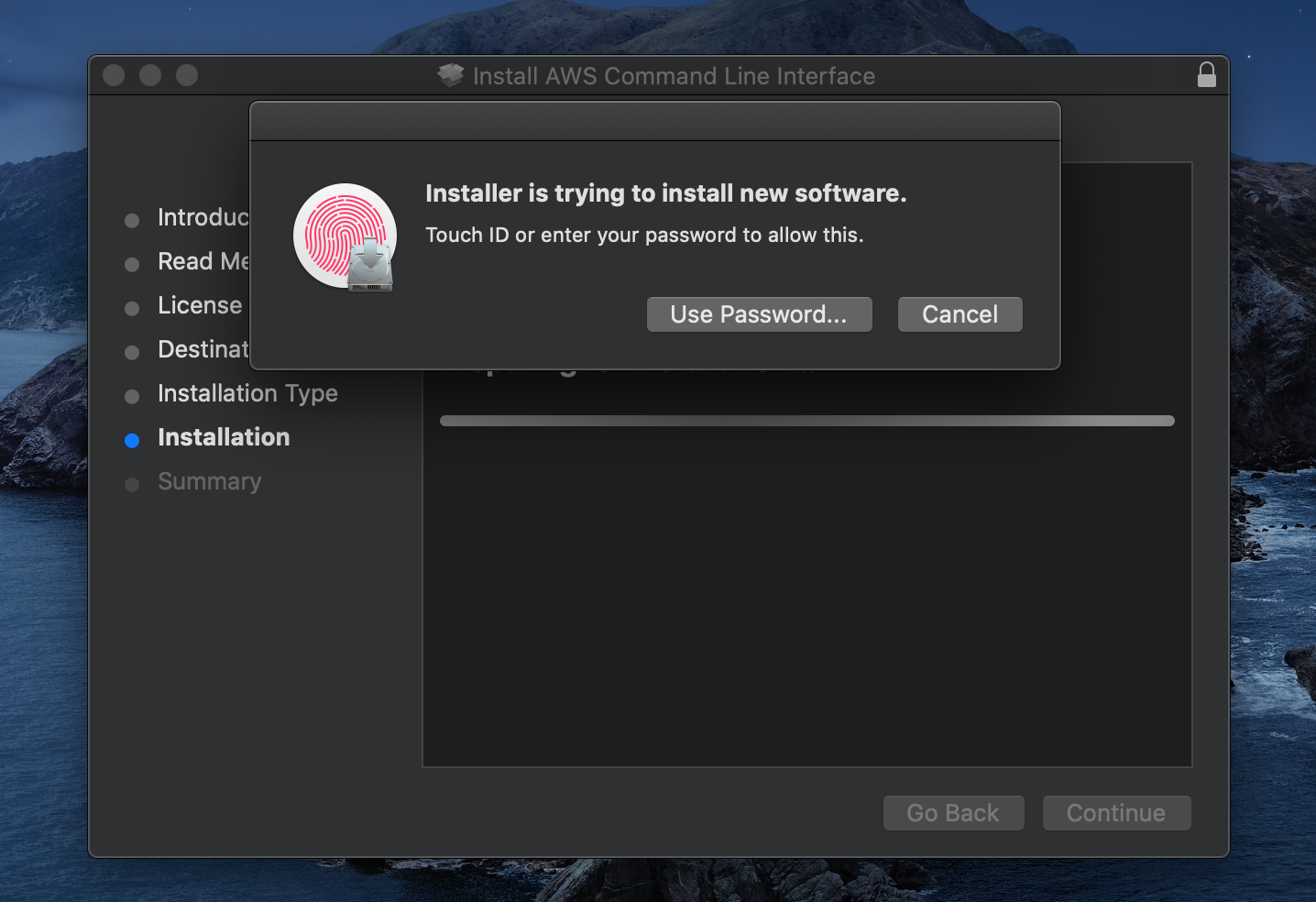Click the installation progress bar
The width and height of the screenshot is (1316, 902).
click(x=806, y=421)
